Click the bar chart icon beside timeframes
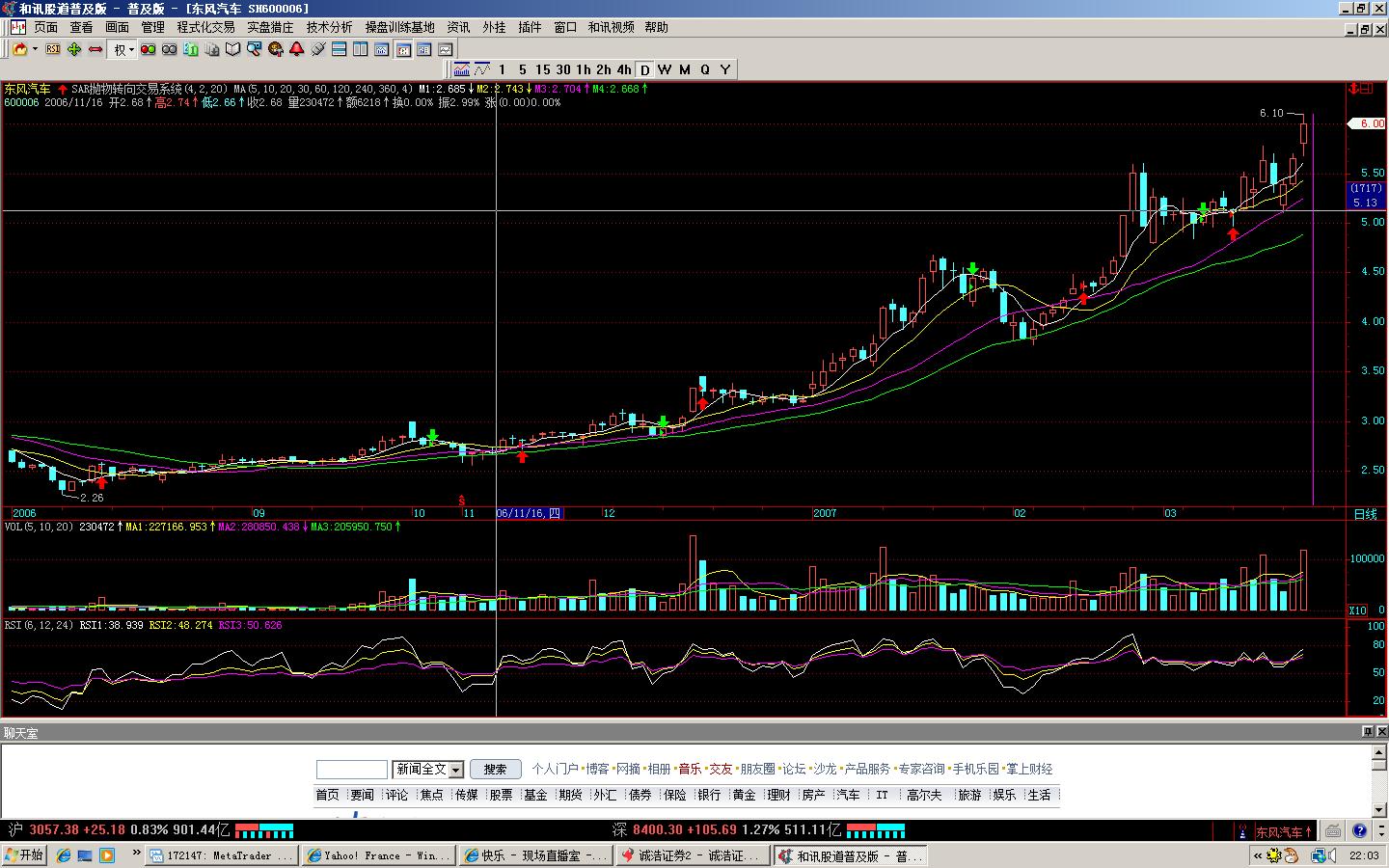 pos(461,69)
